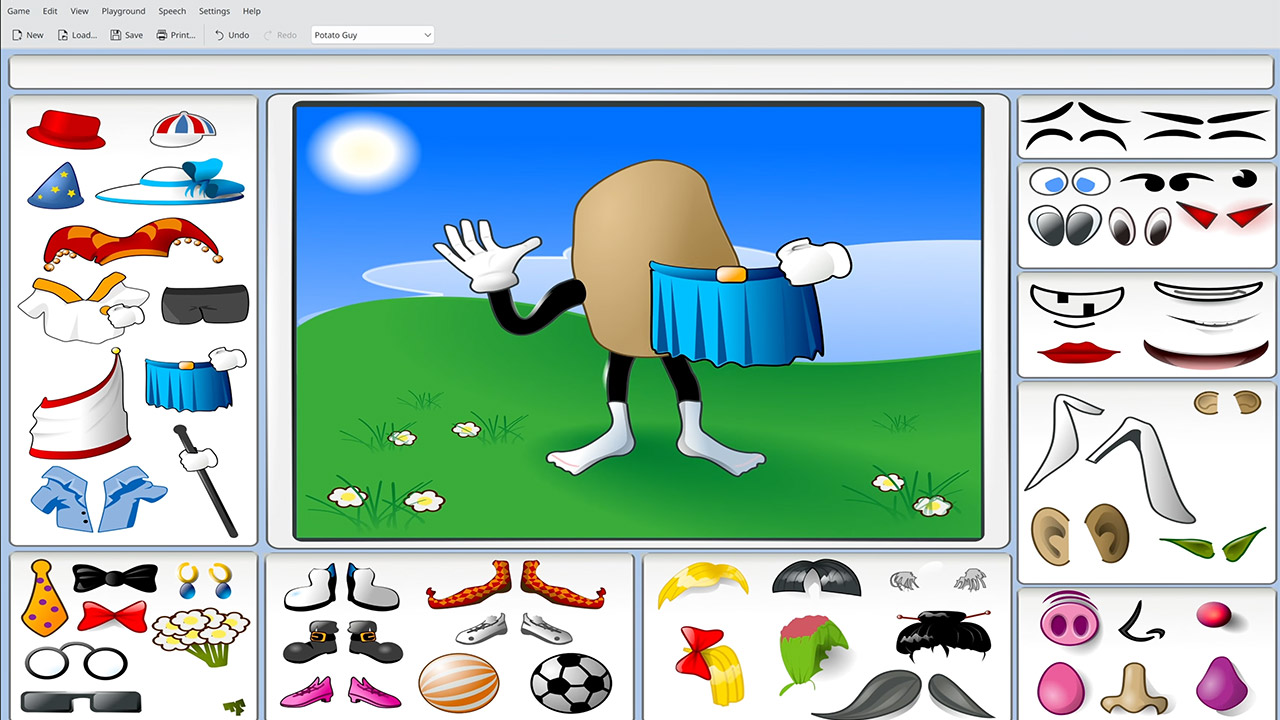Screen dimensions: 1280x720
Task: Click the Save toolbar button
Action: 126,35
